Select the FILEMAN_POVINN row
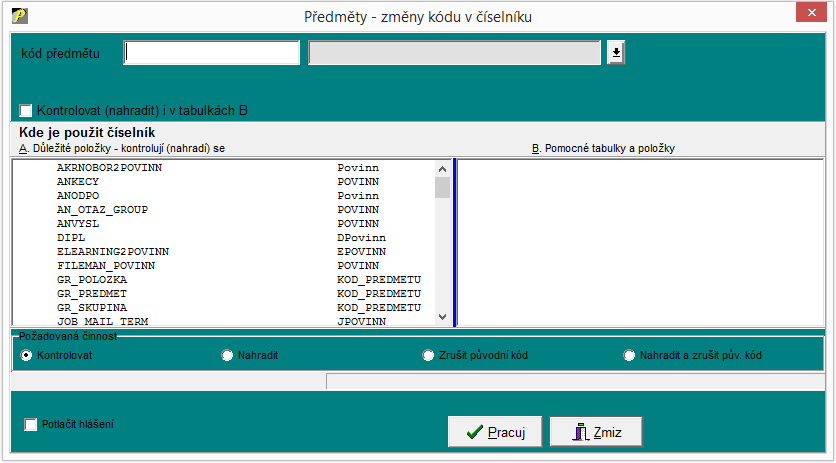Image resolution: width=836 pixels, height=463 pixels. click(106, 266)
